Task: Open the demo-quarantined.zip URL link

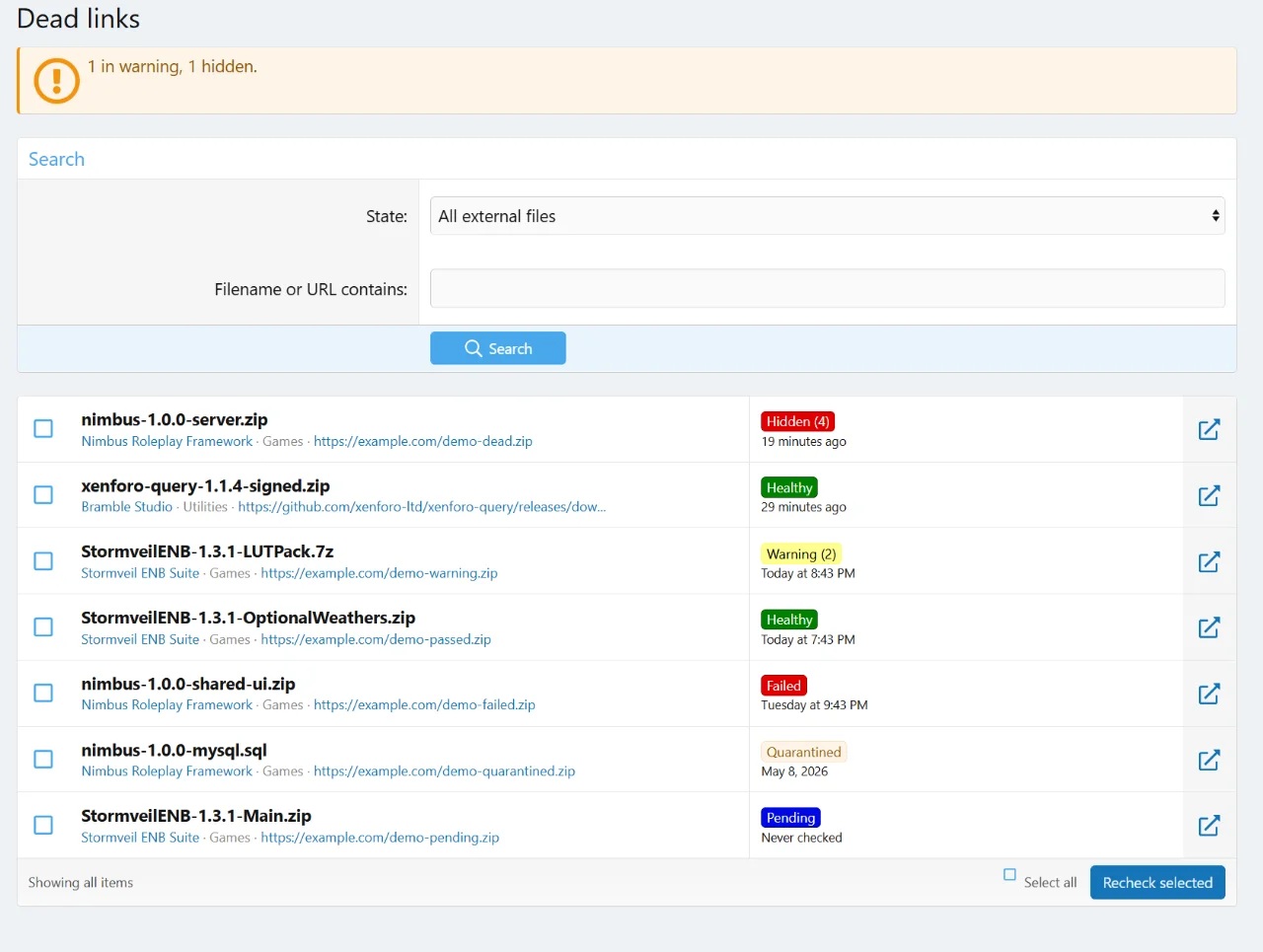Action: click(x=444, y=770)
